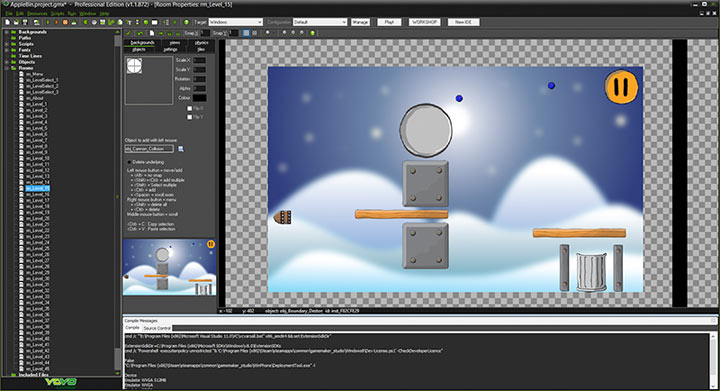The image size is (720, 391).
Task: Select rm_LevelSelect_1 in the rooms tree
Action: [41, 80]
